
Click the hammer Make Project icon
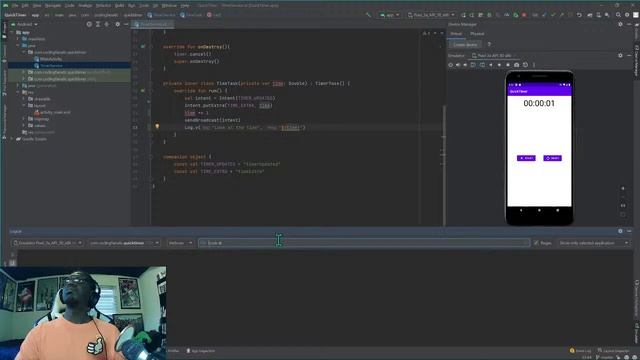click(369, 15)
